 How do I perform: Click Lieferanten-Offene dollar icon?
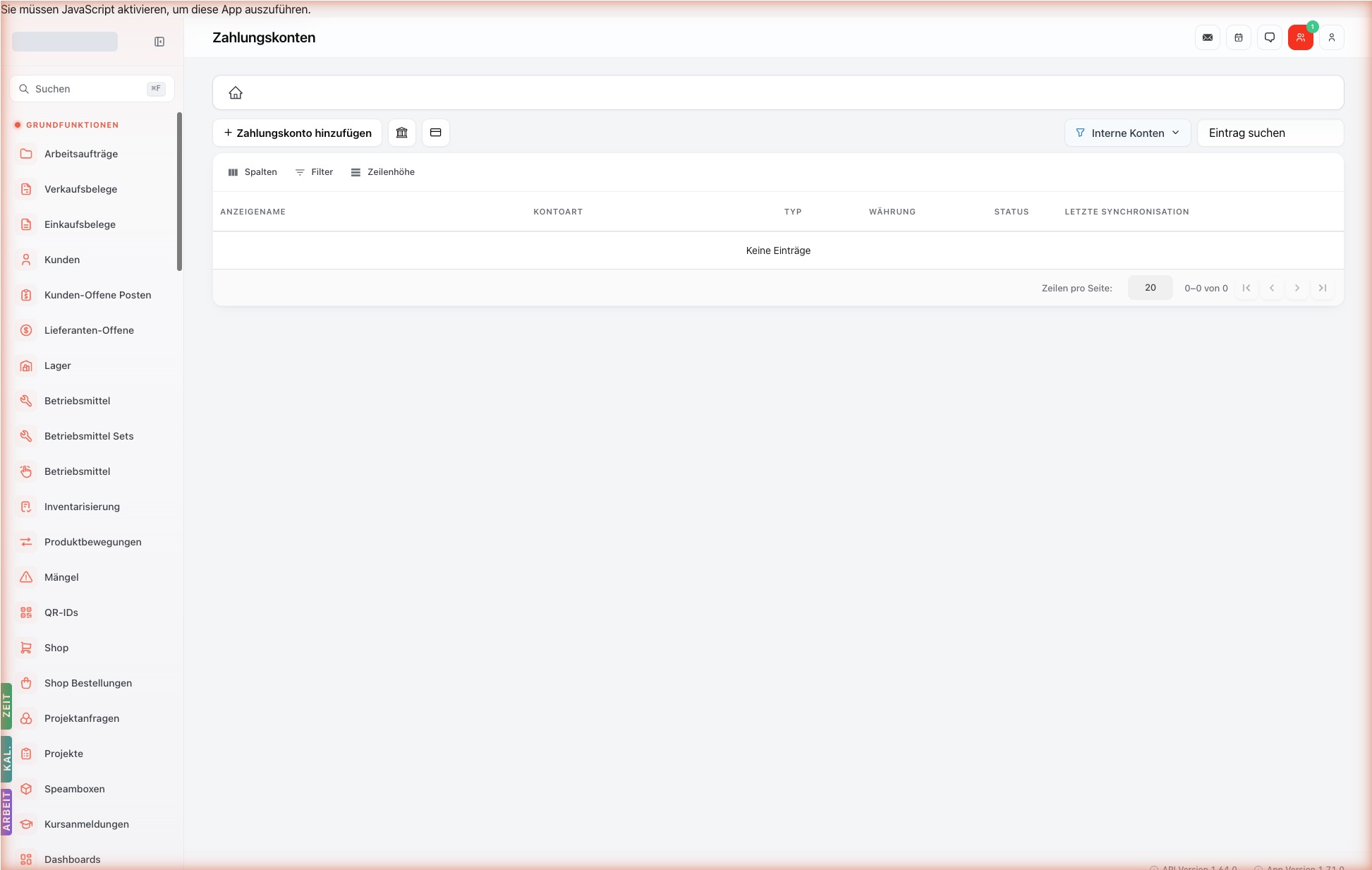pos(26,330)
